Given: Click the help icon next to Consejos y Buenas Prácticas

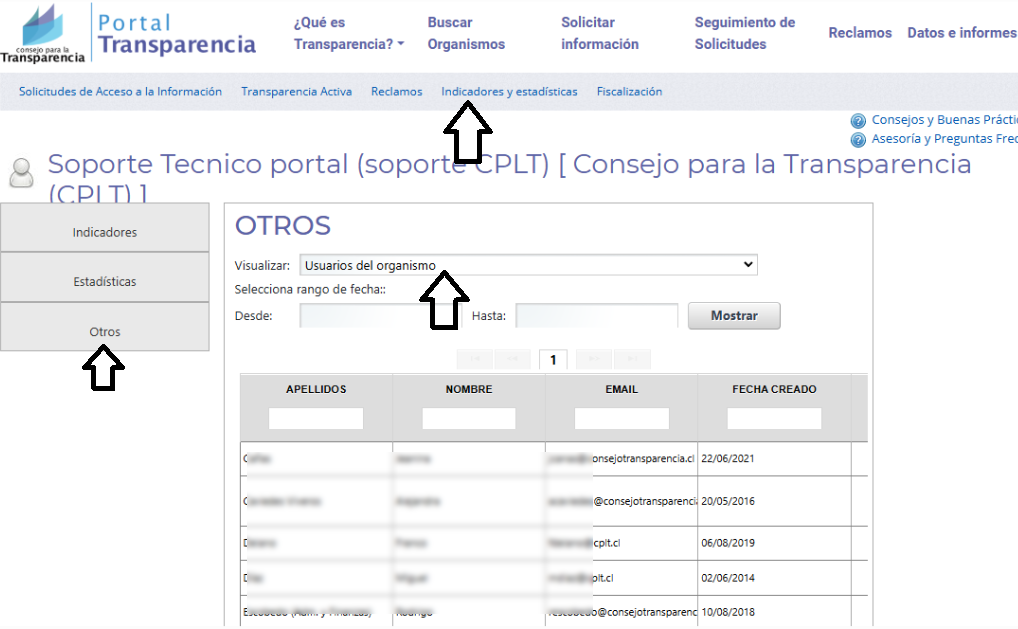Looking at the screenshot, I should click(857, 120).
